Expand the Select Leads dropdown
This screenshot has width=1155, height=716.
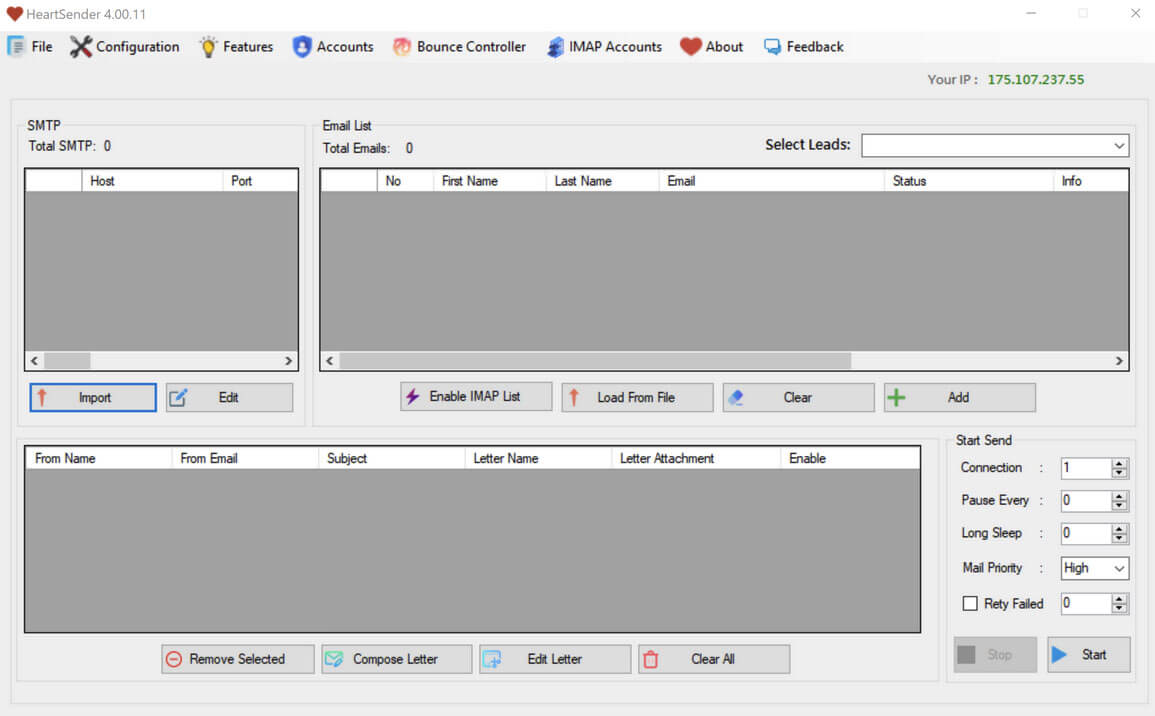tap(1119, 145)
